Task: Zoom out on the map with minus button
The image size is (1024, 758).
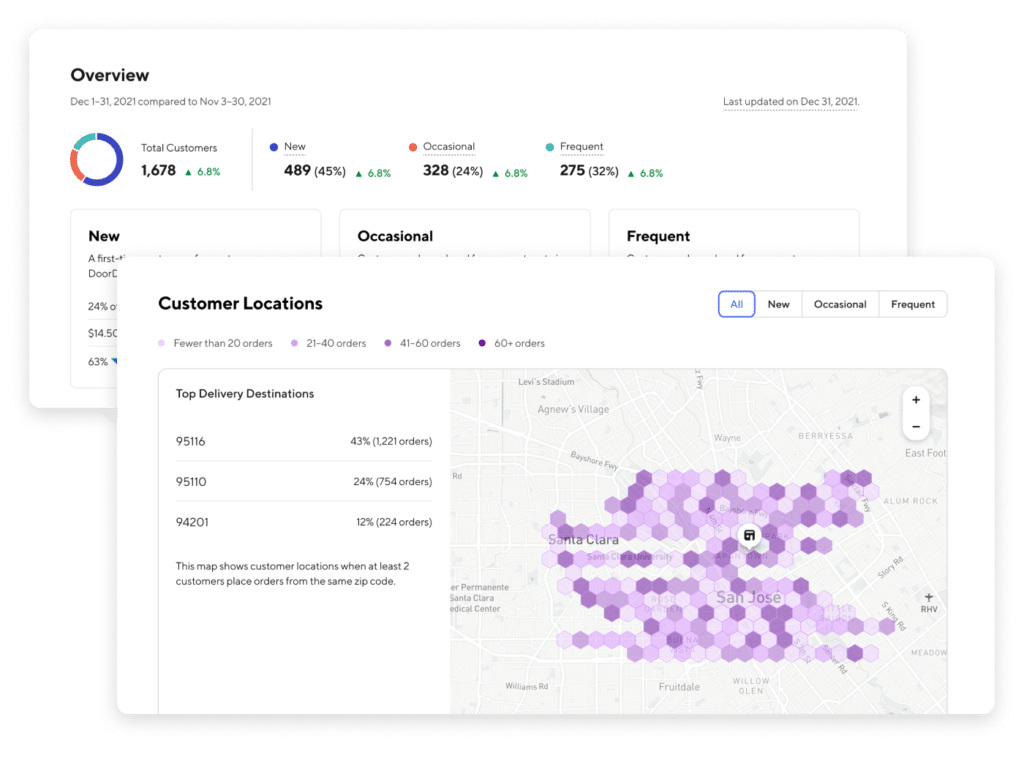Action: click(916, 427)
